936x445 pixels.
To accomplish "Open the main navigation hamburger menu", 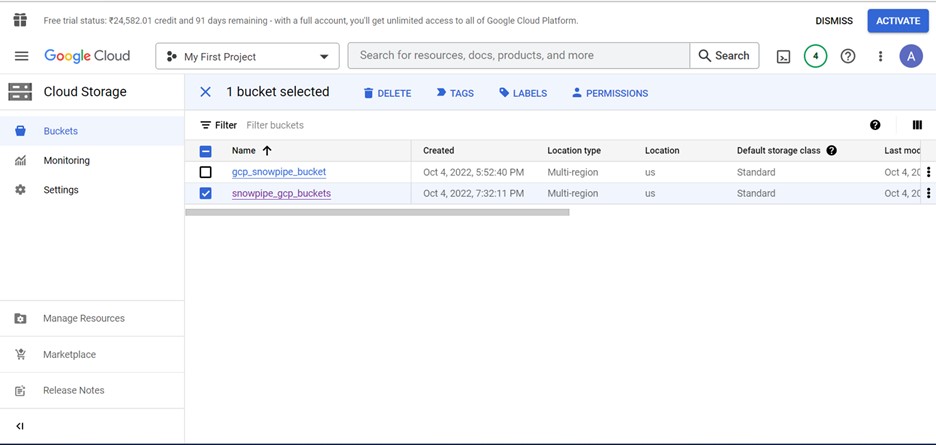I will pyautogui.click(x=21, y=56).
